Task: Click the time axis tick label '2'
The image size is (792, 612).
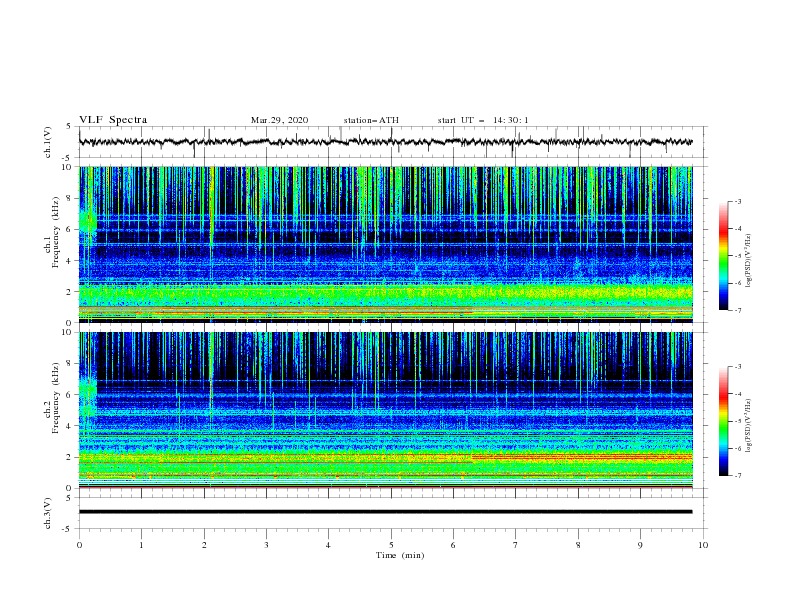Action: pyautogui.click(x=204, y=545)
